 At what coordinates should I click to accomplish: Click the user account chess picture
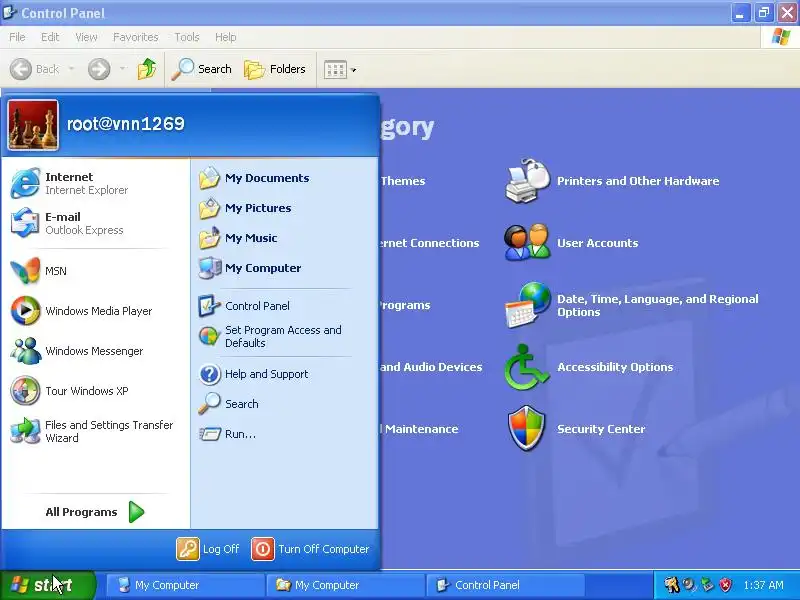click(x=33, y=125)
